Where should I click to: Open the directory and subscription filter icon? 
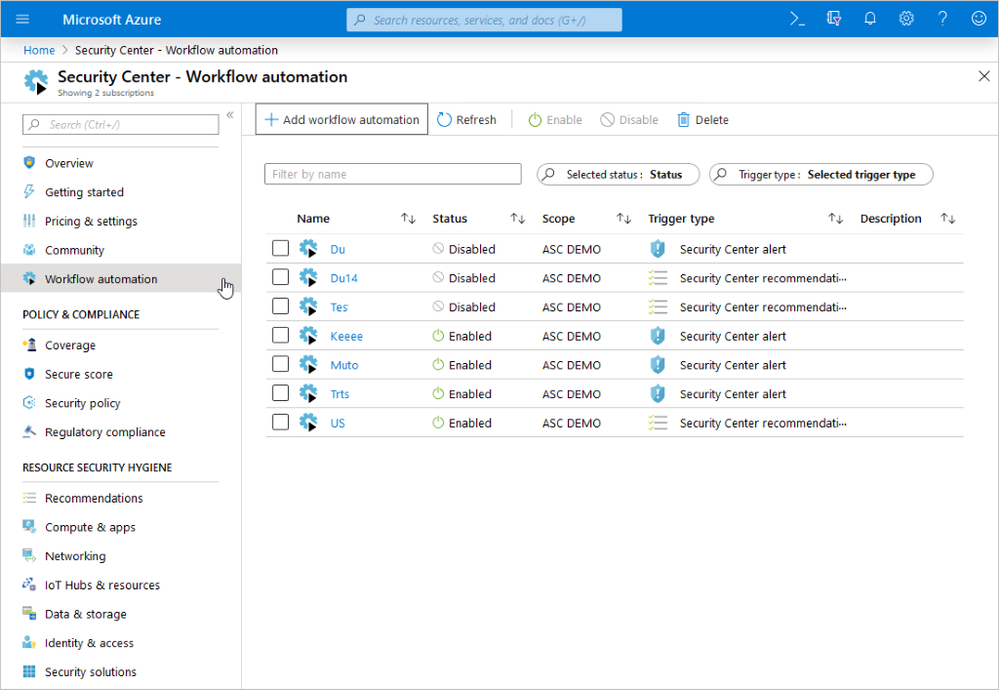coord(833,19)
